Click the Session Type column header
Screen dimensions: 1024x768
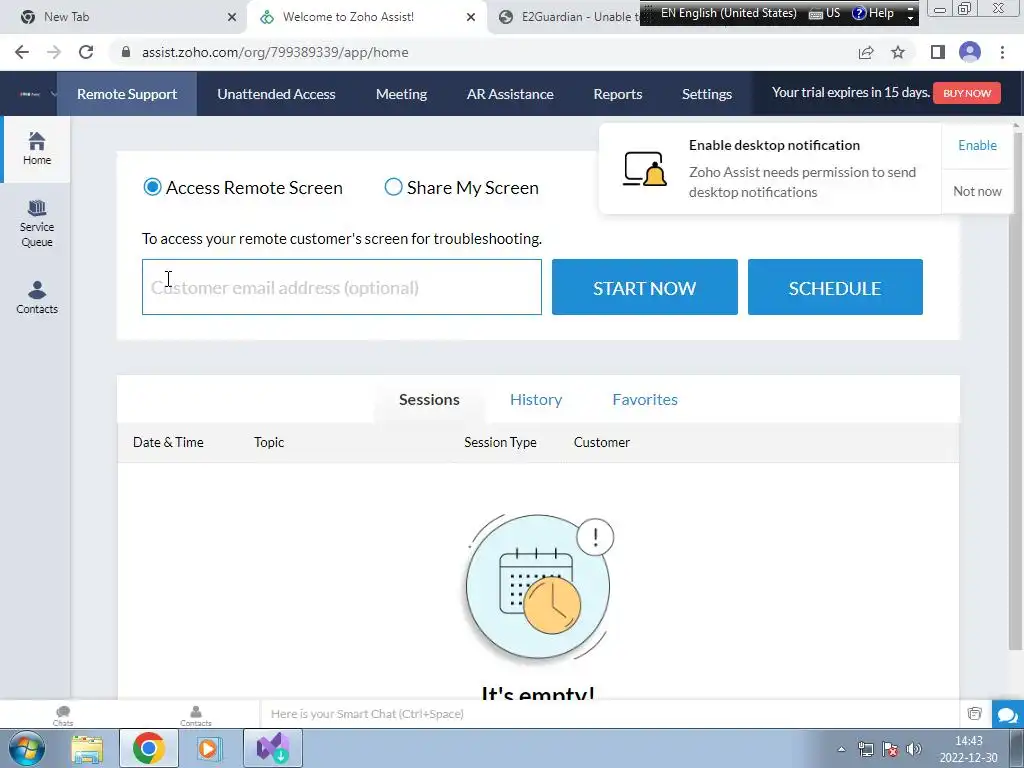500,443
